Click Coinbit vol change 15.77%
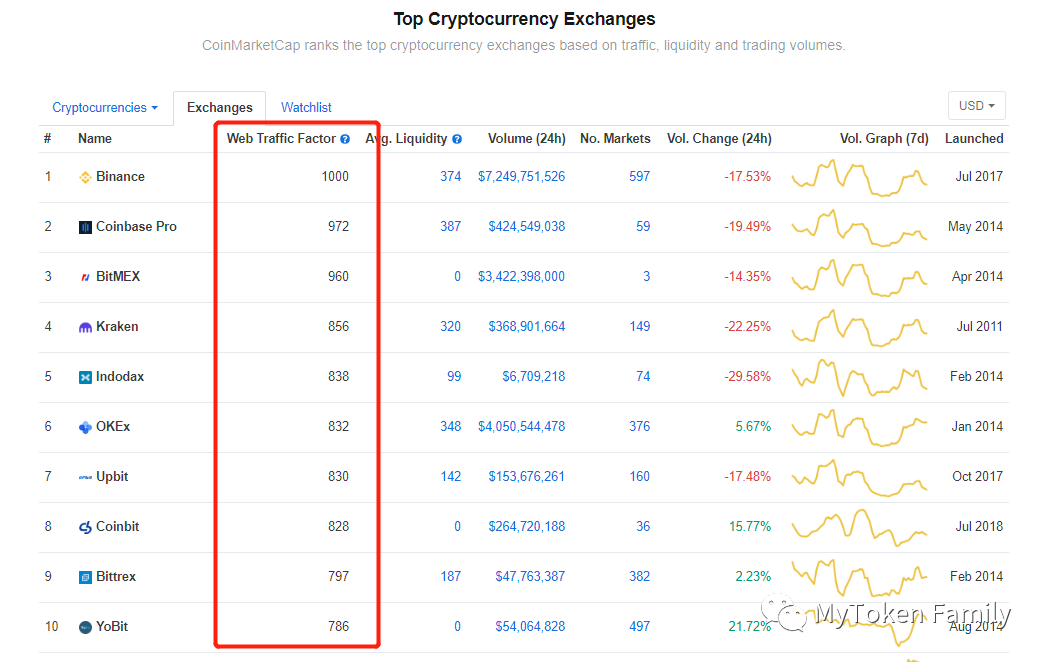This screenshot has width=1045, height=662. click(x=750, y=527)
